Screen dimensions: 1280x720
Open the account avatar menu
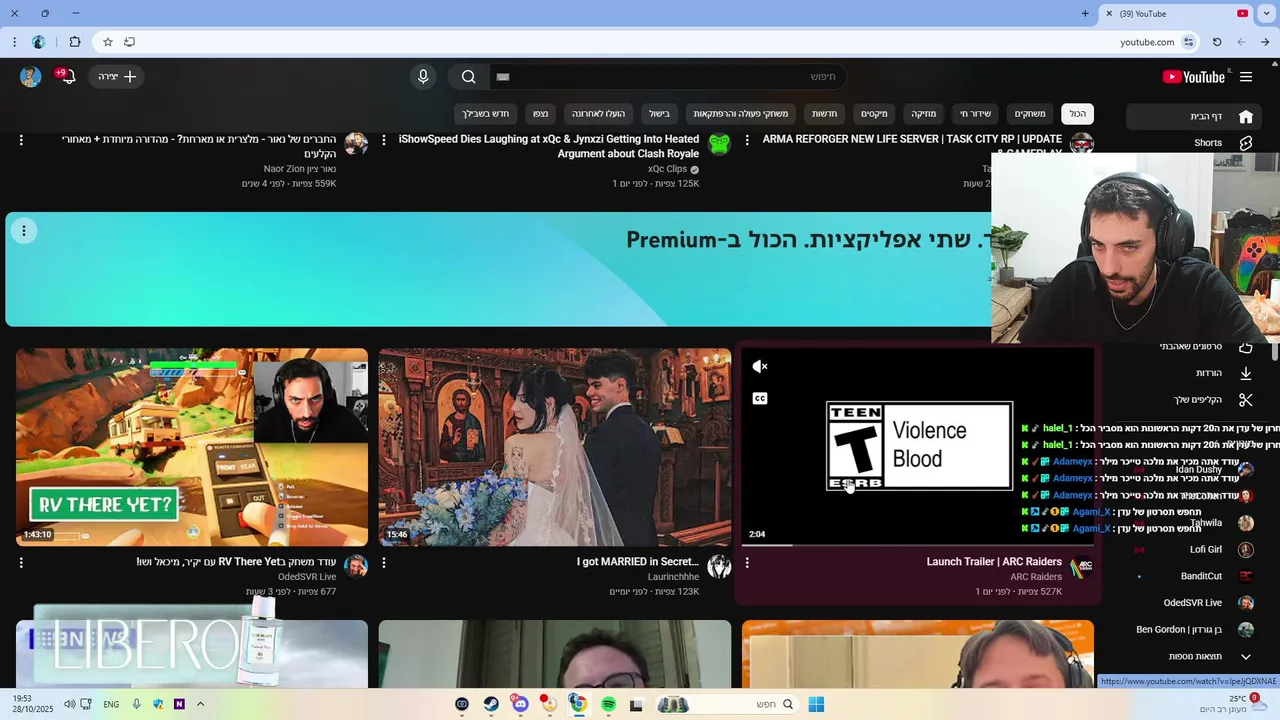pyautogui.click(x=30, y=77)
